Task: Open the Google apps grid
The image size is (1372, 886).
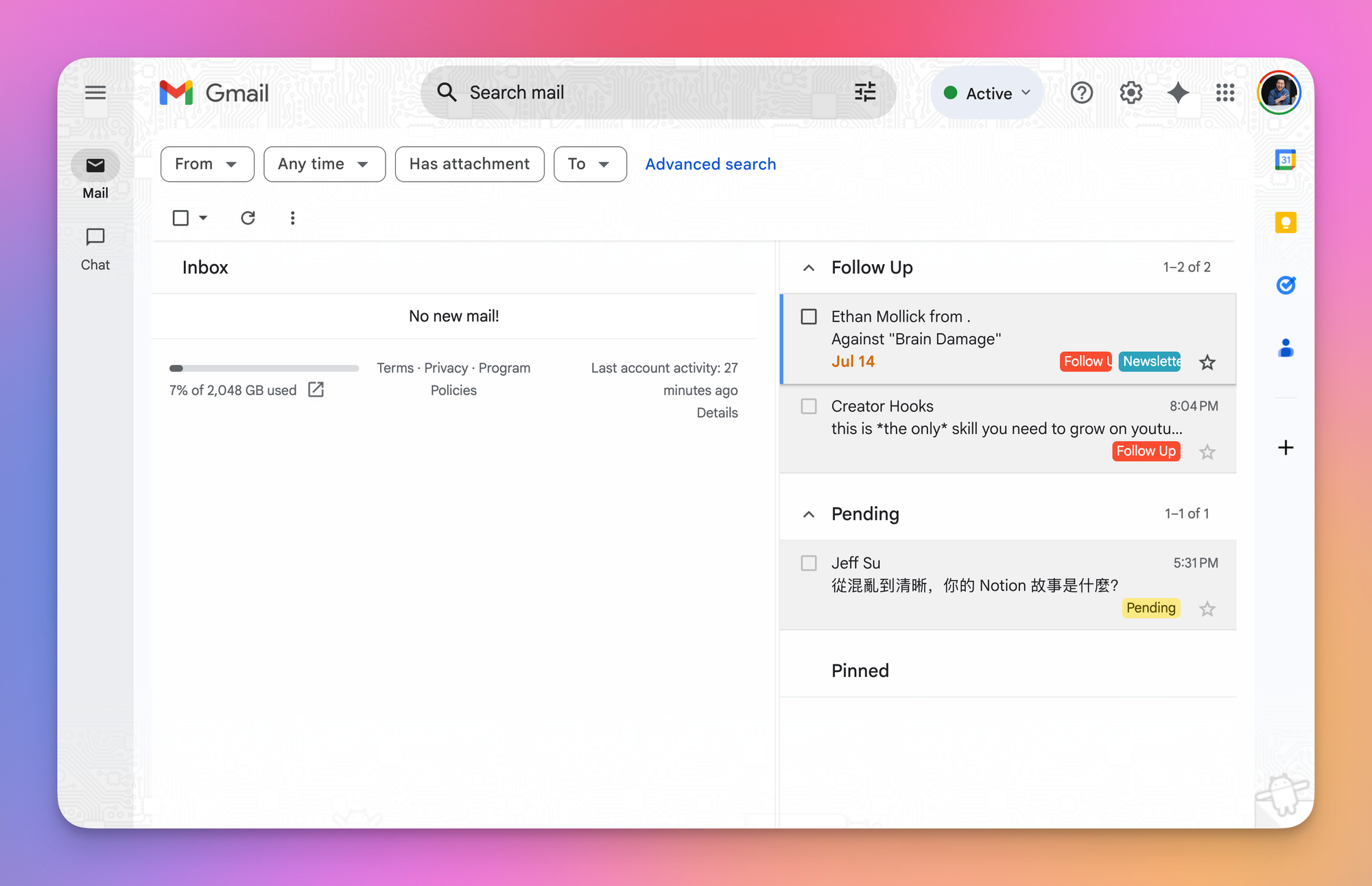Action: 1225,93
